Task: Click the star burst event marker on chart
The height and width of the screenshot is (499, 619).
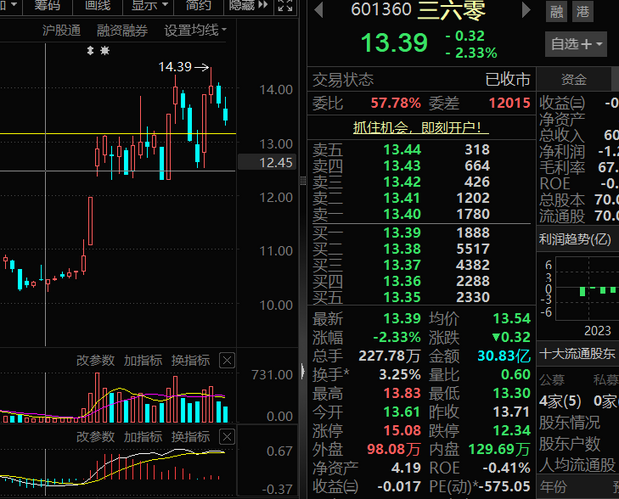Action: click(105, 51)
